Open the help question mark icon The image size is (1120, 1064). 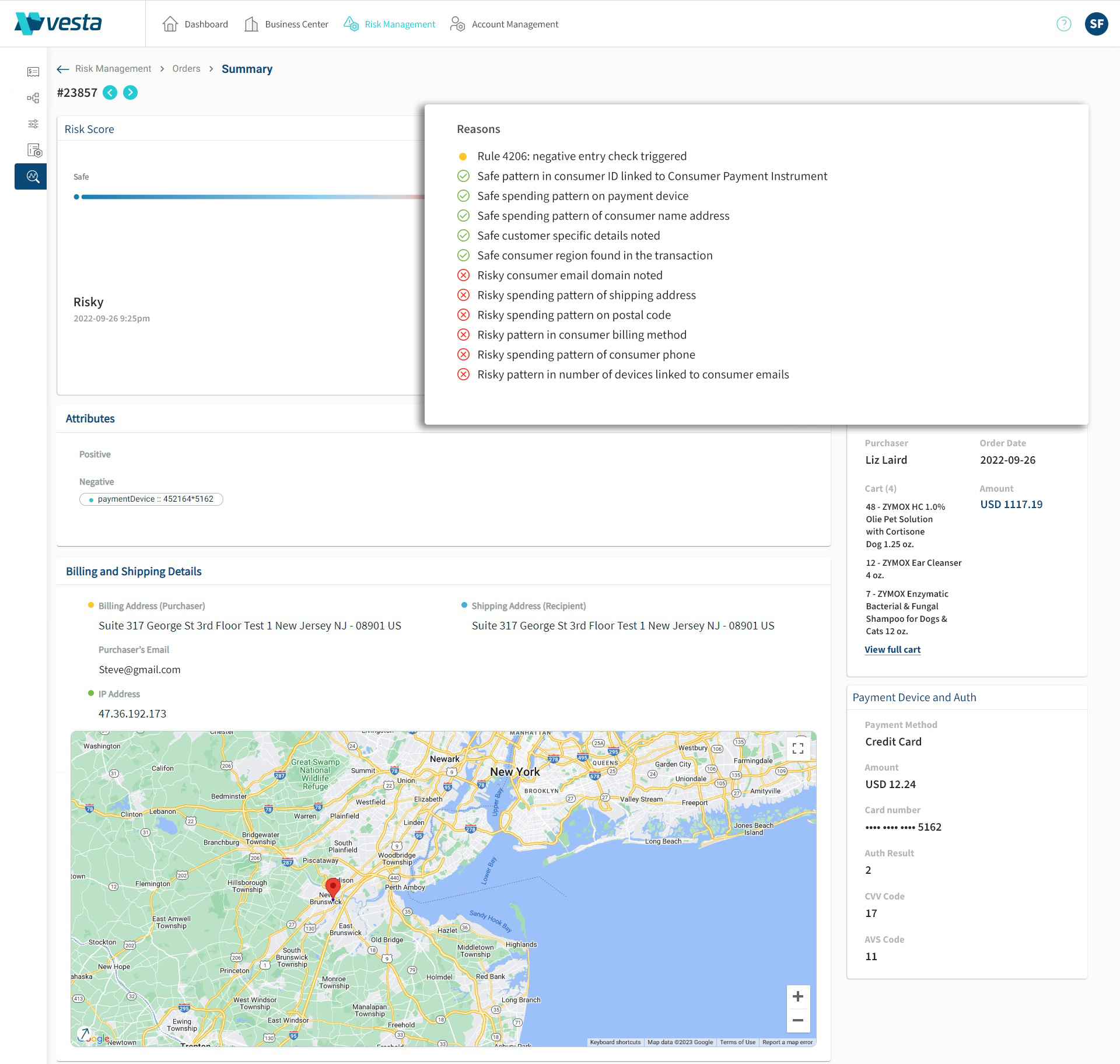coord(1063,24)
